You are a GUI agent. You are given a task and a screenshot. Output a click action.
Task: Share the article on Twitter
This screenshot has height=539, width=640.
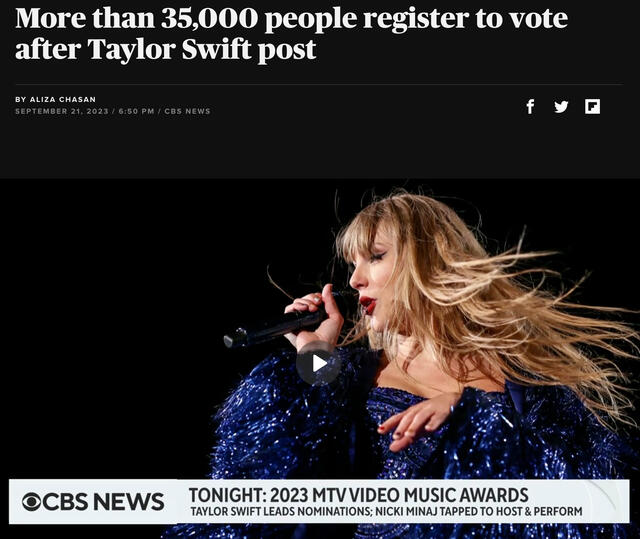[561, 106]
